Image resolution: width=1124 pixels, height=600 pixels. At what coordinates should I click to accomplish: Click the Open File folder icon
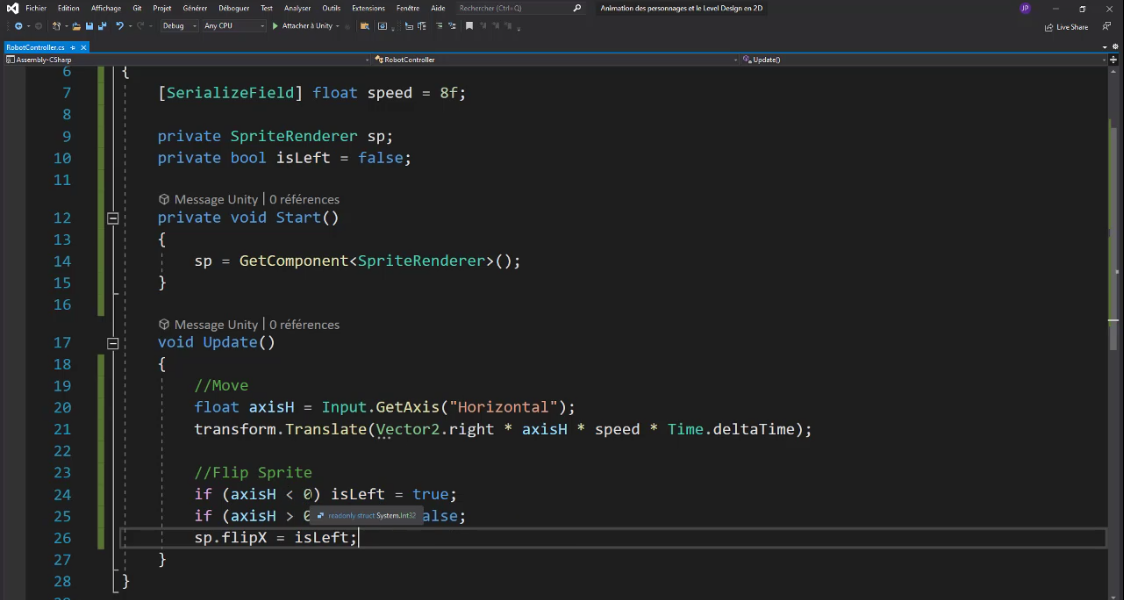(x=76, y=26)
